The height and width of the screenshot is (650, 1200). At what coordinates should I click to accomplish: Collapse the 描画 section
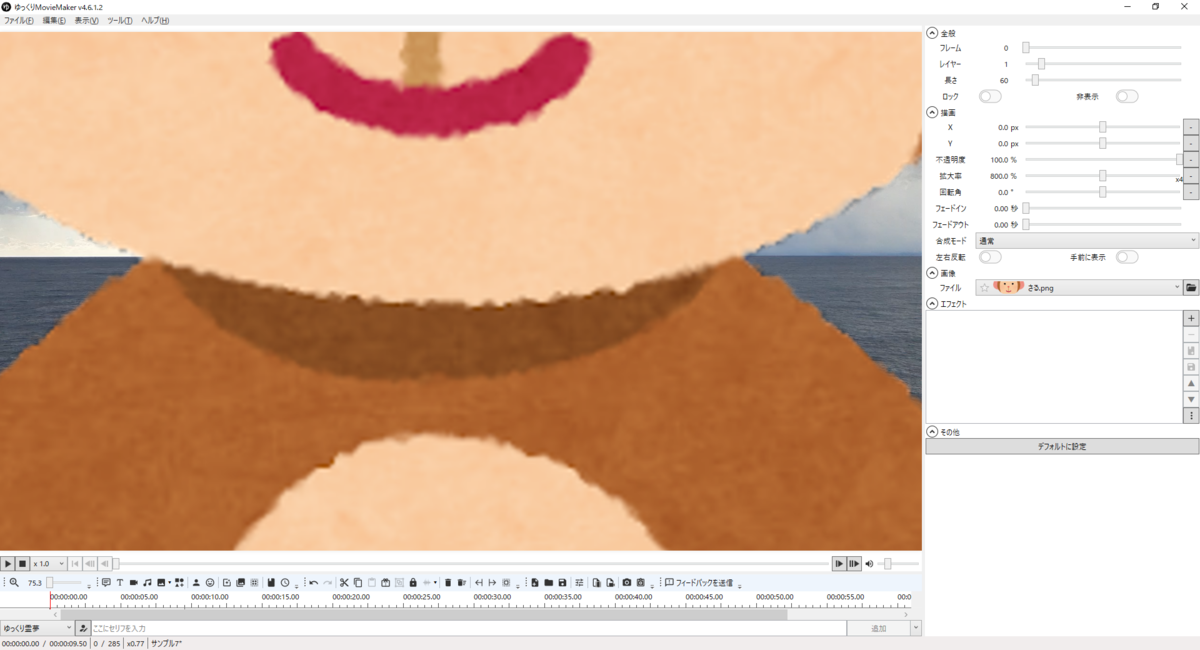click(932, 112)
